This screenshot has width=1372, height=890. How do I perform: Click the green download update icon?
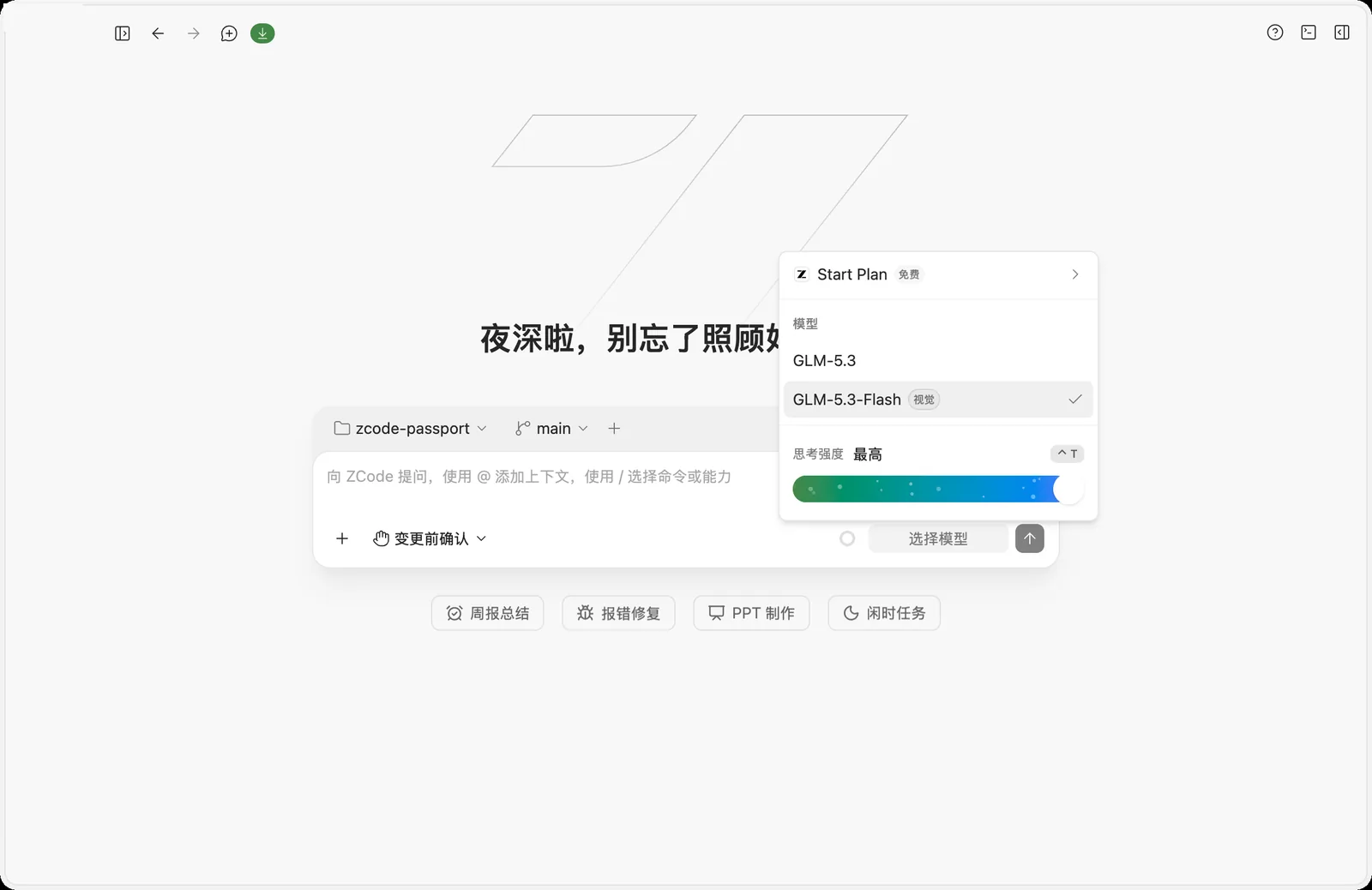coord(262,33)
